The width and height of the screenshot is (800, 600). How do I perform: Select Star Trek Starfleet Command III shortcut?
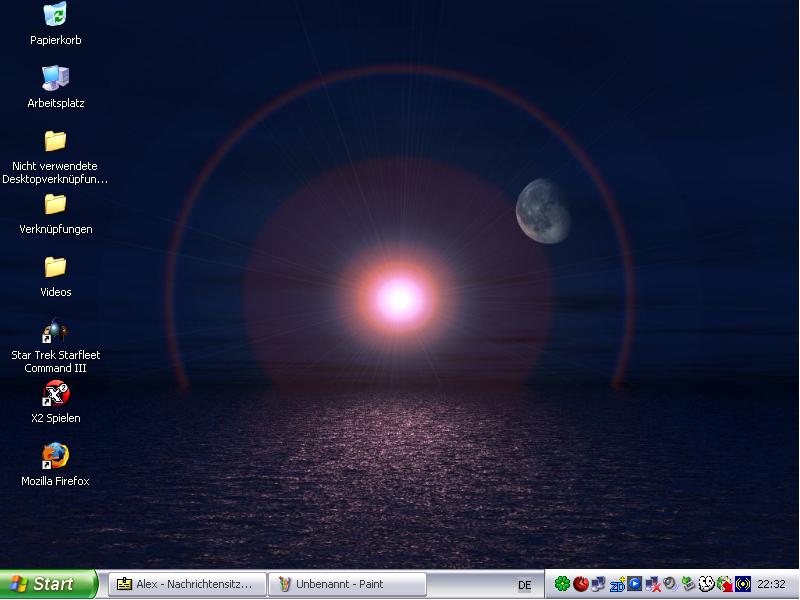click(55, 331)
